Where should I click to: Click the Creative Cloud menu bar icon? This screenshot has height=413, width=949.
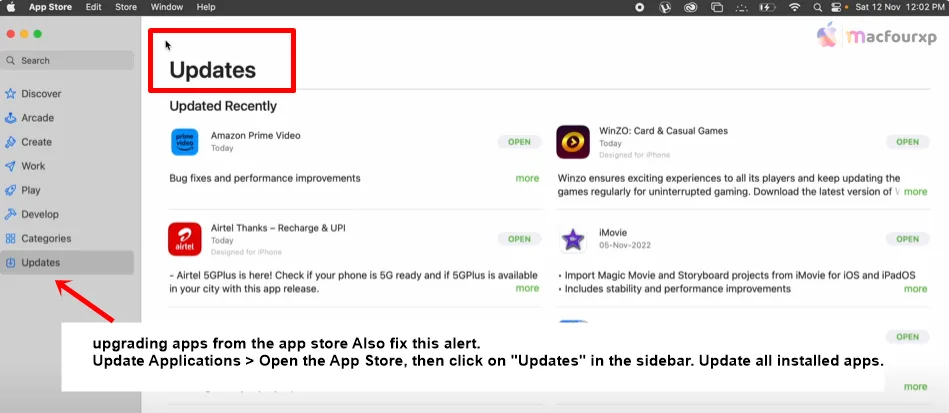[x=691, y=7]
